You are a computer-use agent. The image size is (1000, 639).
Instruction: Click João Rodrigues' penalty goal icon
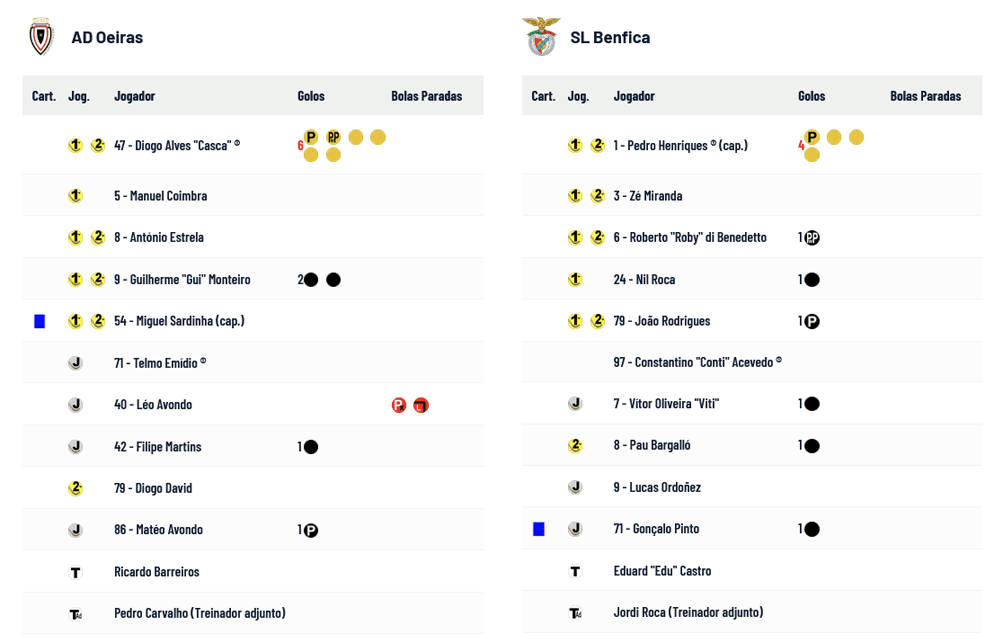(812, 321)
